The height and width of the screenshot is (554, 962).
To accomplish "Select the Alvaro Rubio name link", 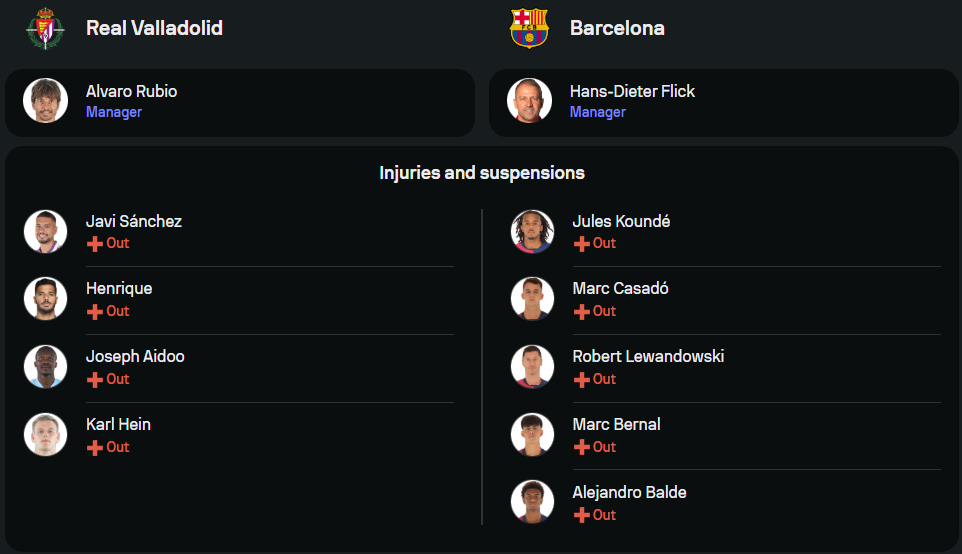I will [131, 91].
